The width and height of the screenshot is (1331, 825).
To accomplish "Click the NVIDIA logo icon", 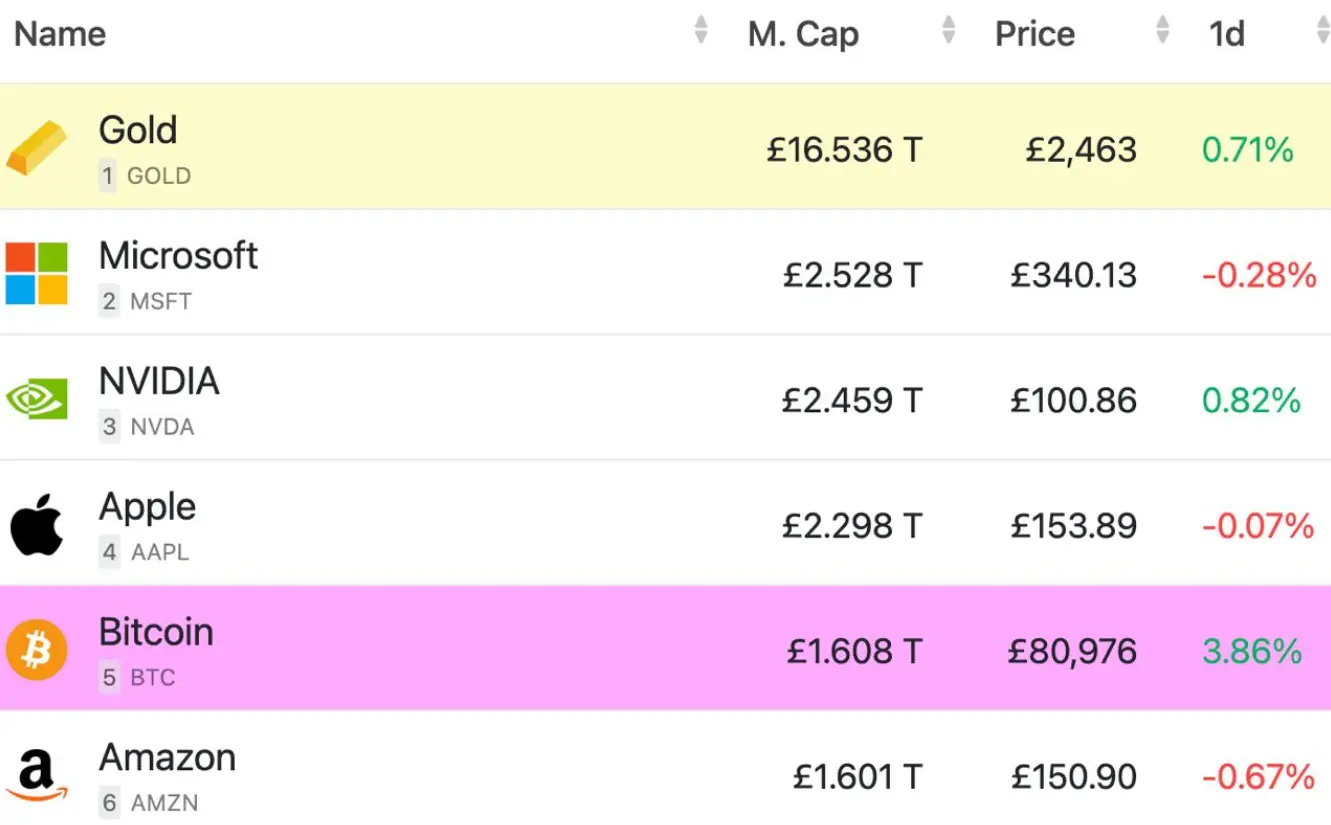I will tap(37, 399).
